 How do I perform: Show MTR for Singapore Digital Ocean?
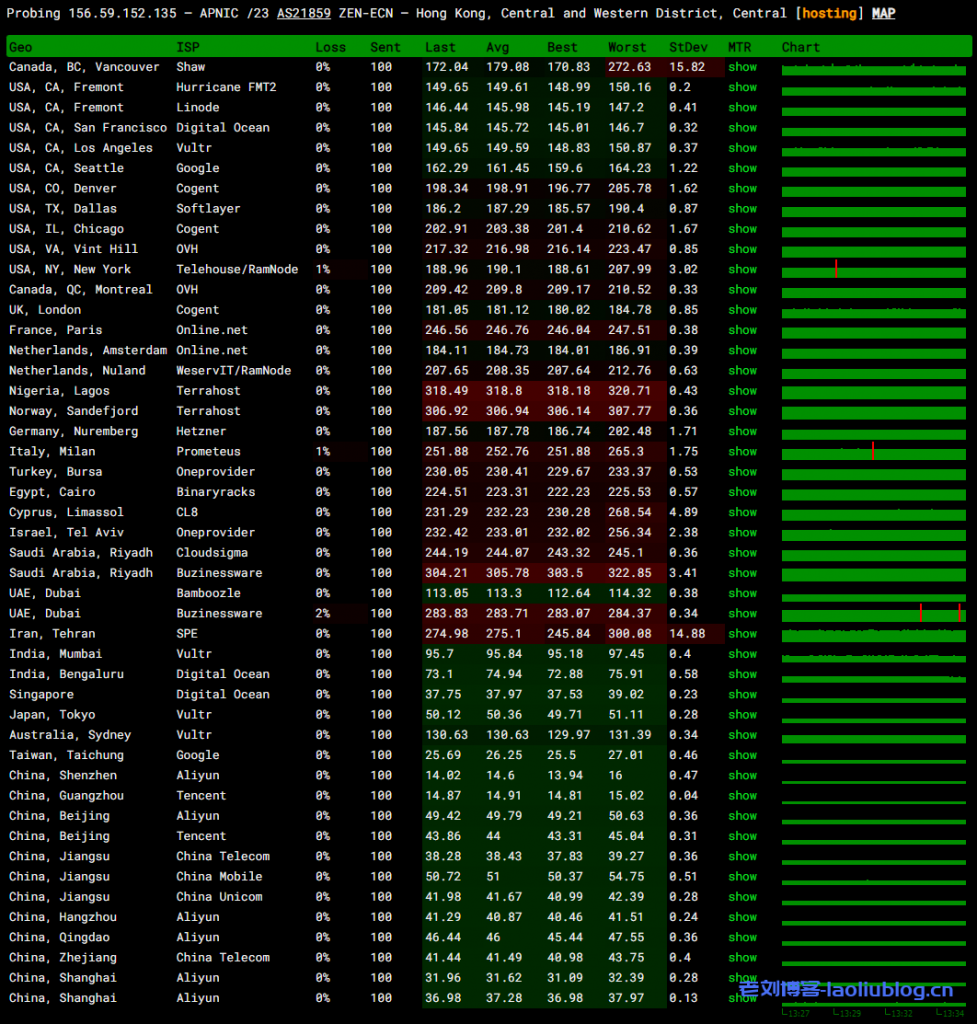[742, 694]
